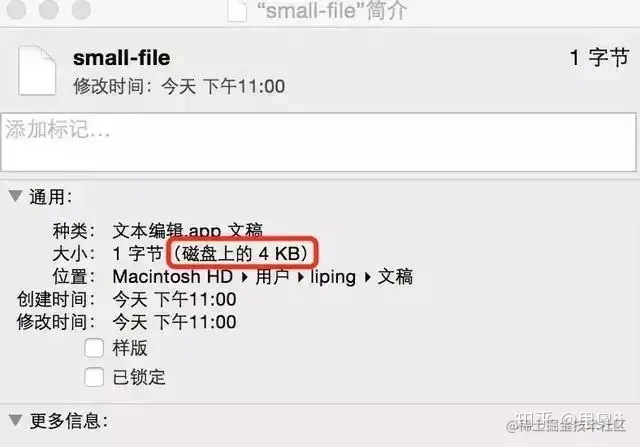
Task: Click the 文稿 path segment
Action: click(395, 277)
